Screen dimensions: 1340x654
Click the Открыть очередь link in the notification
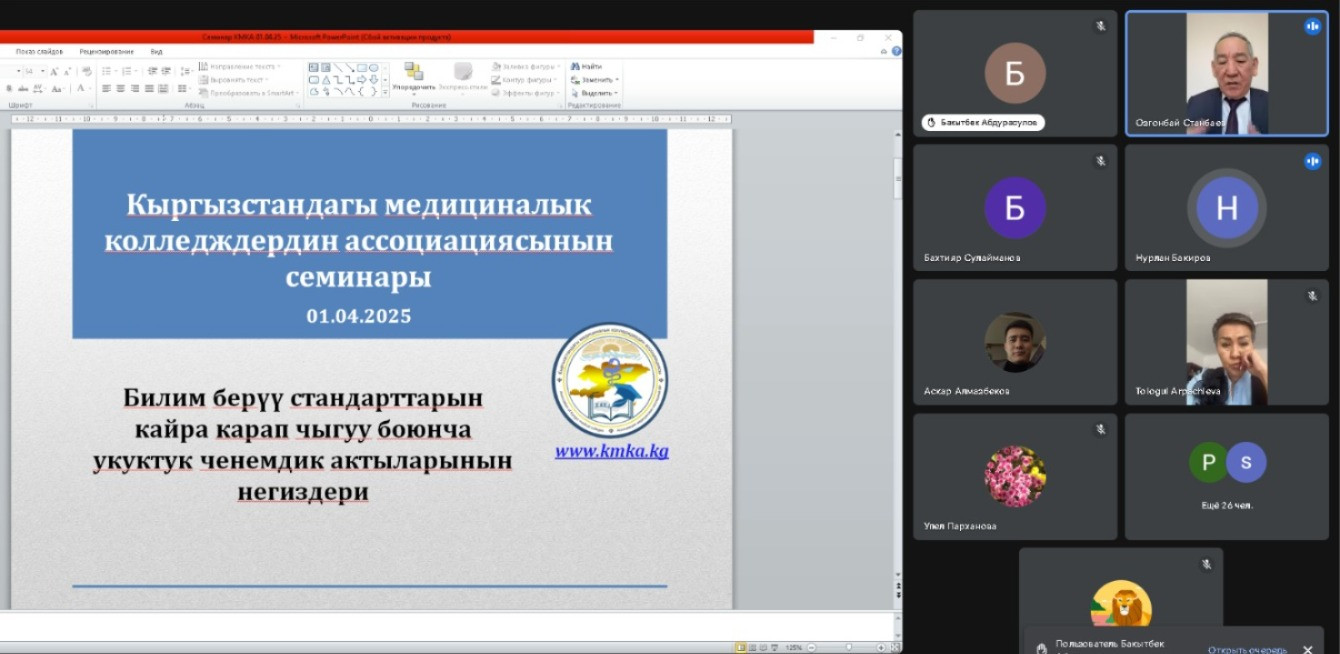click(x=1245, y=650)
